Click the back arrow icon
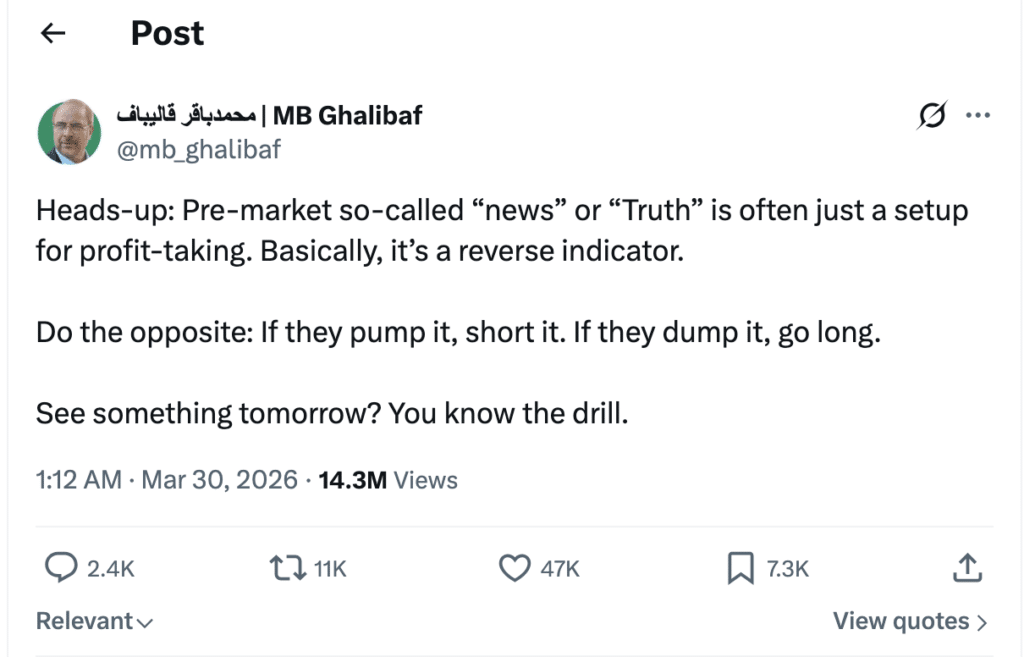This screenshot has width=1024, height=657. (x=52, y=34)
